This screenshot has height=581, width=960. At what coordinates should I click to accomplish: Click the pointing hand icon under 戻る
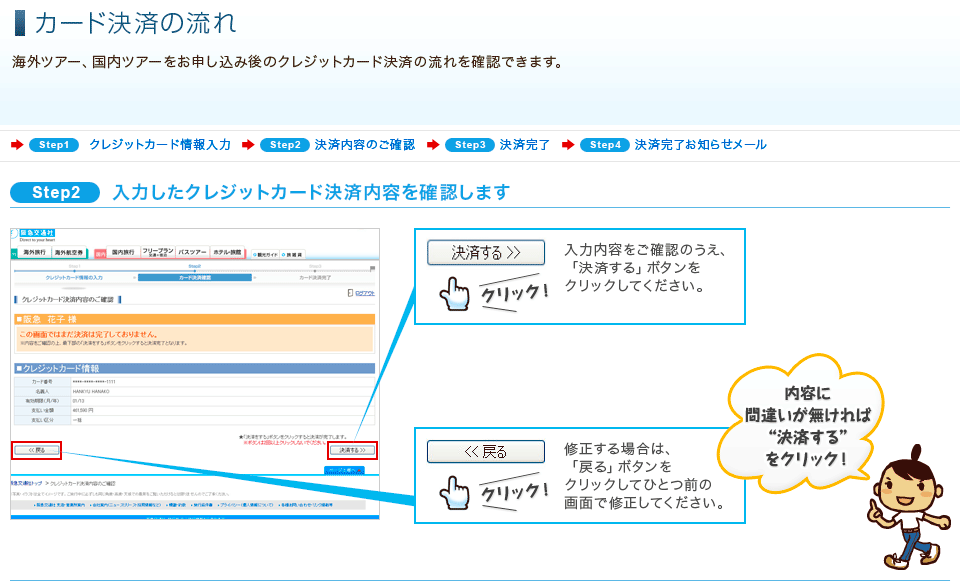(x=454, y=493)
